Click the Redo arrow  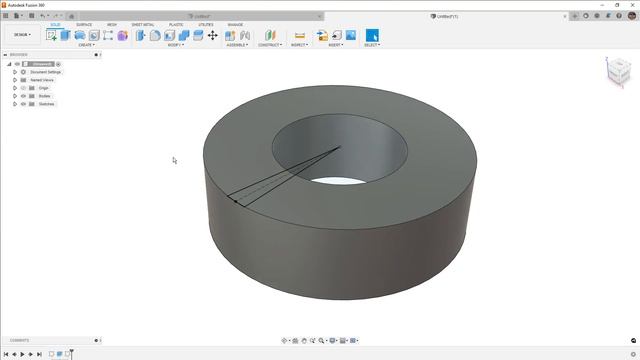56,16
